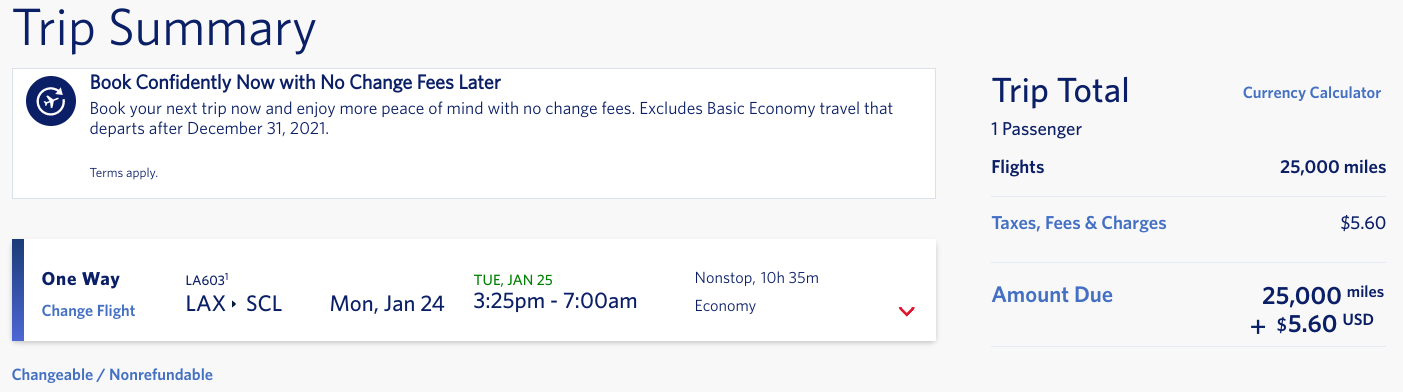The height and width of the screenshot is (392, 1403).
Task: Open the Change Flight link
Action: coord(88,311)
